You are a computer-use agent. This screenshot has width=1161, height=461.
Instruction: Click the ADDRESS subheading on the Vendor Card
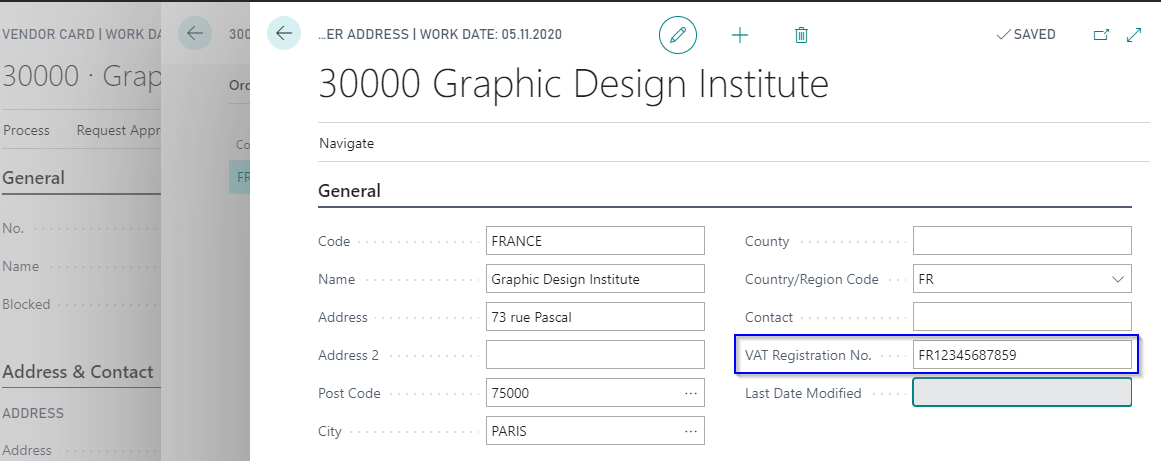33,413
